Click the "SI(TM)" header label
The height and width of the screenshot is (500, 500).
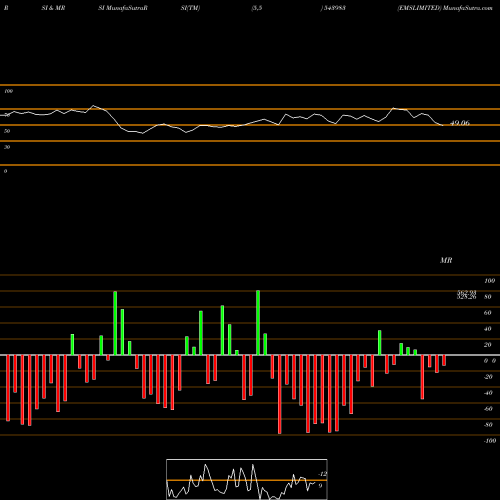pos(190,8)
